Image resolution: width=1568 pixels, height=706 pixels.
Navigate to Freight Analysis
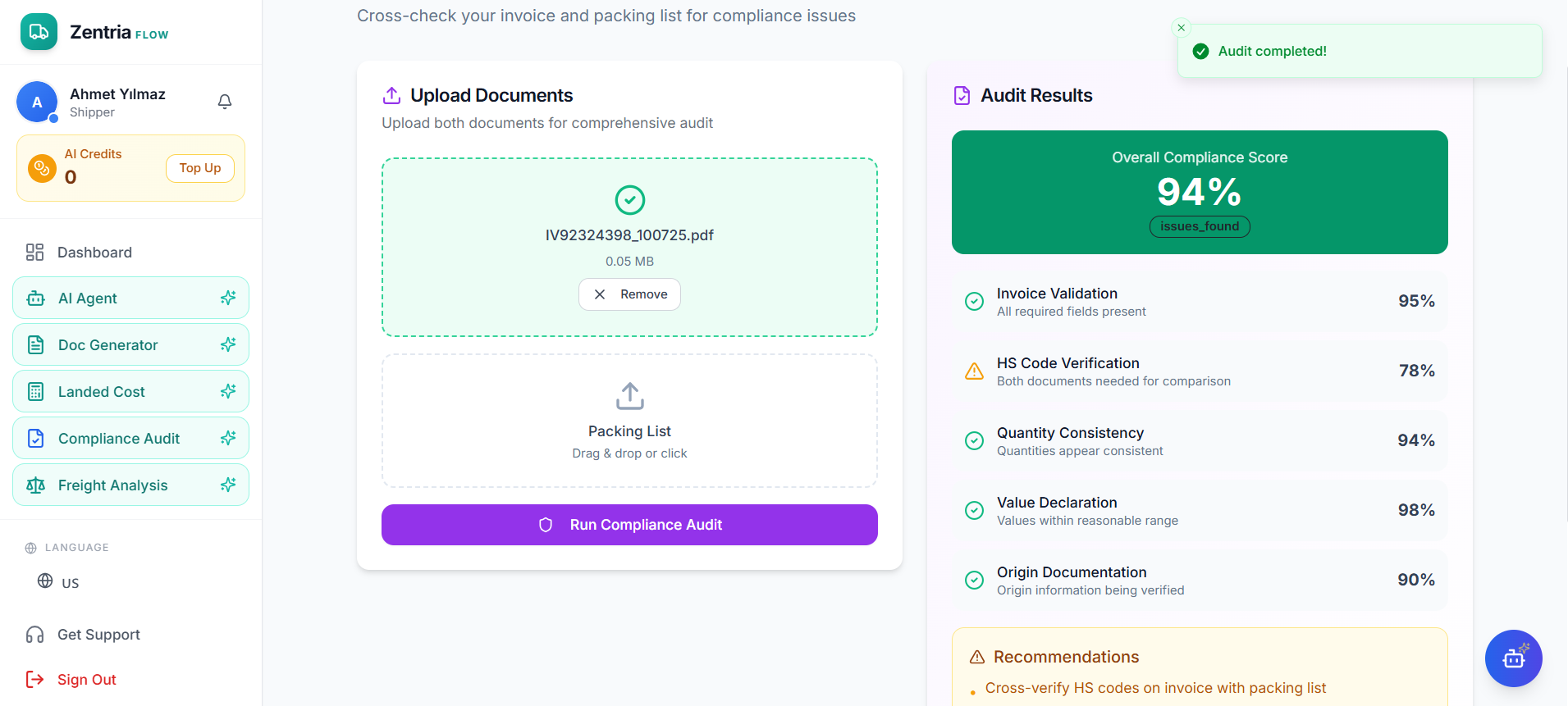pyautogui.click(x=130, y=485)
